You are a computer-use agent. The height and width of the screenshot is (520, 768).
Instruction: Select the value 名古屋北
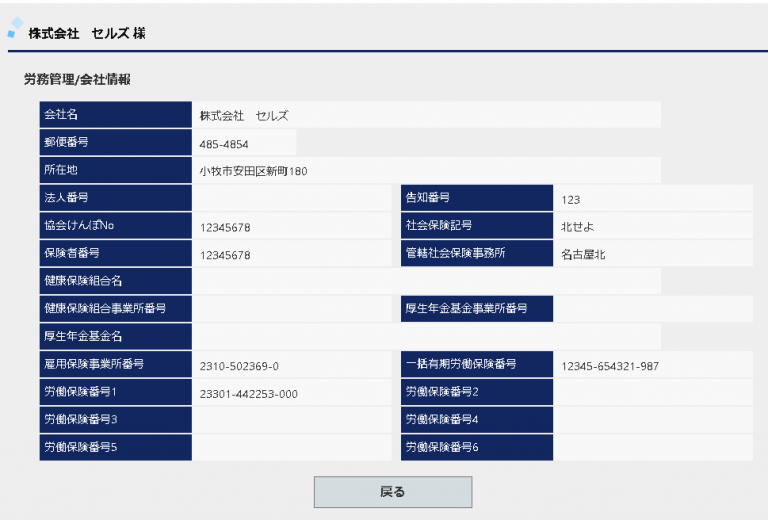(x=583, y=255)
